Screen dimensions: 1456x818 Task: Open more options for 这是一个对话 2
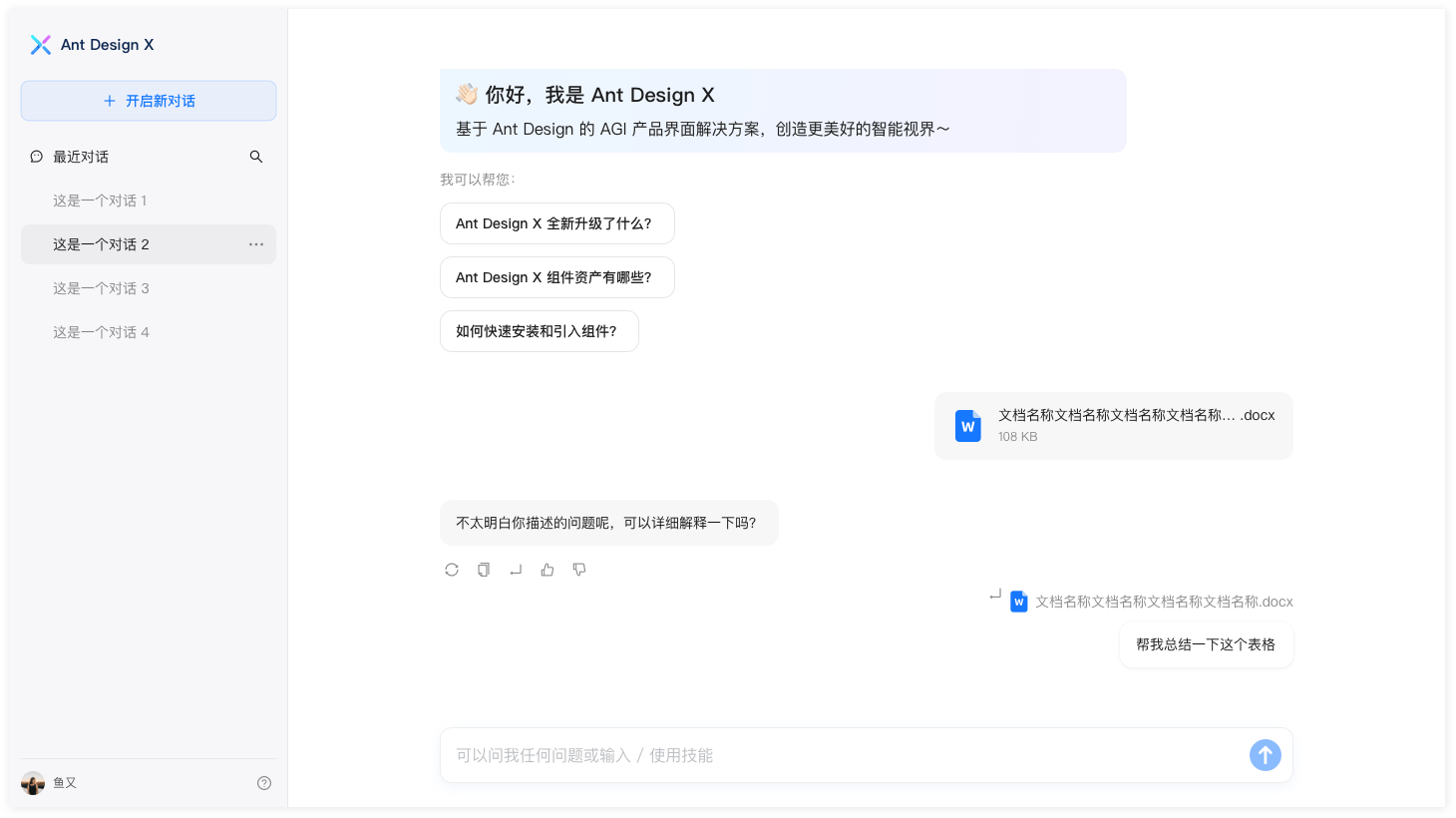click(x=256, y=244)
